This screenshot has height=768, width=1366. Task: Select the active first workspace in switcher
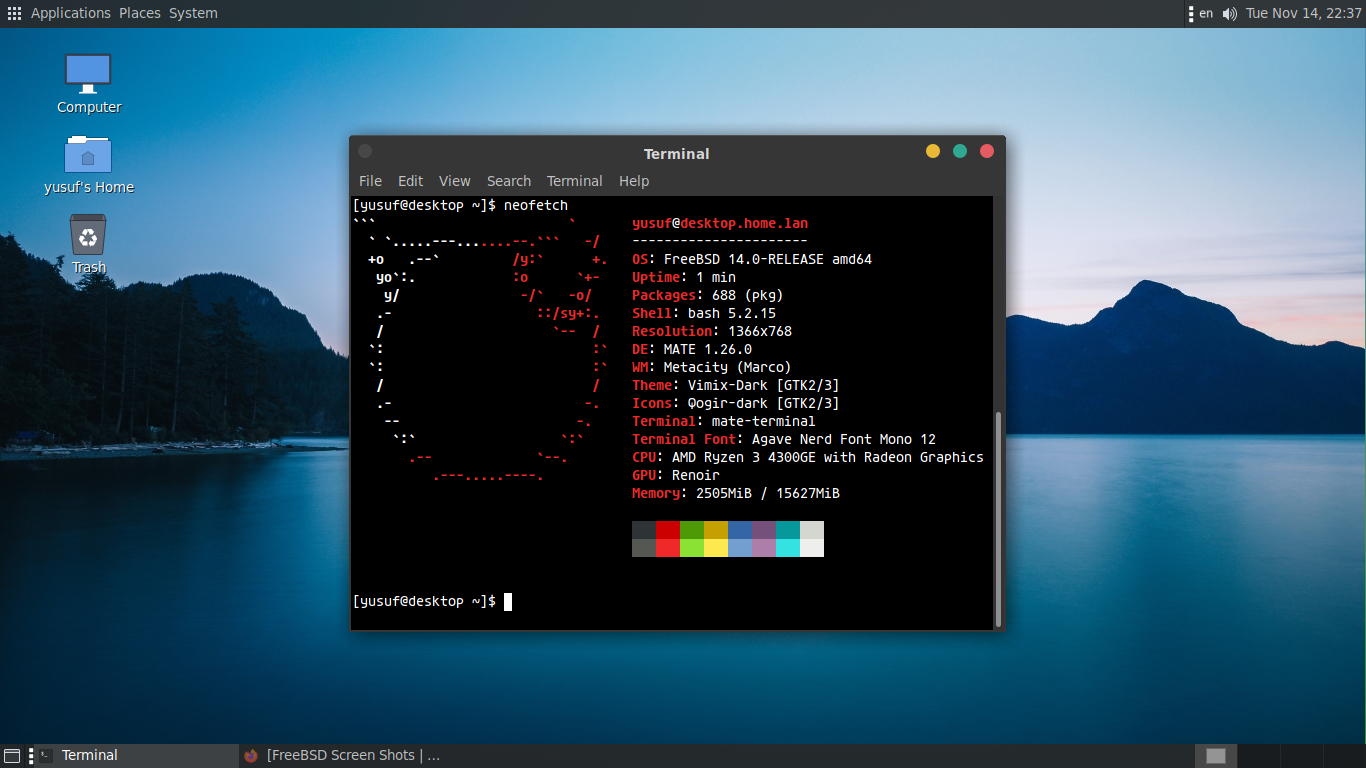tap(1216, 756)
